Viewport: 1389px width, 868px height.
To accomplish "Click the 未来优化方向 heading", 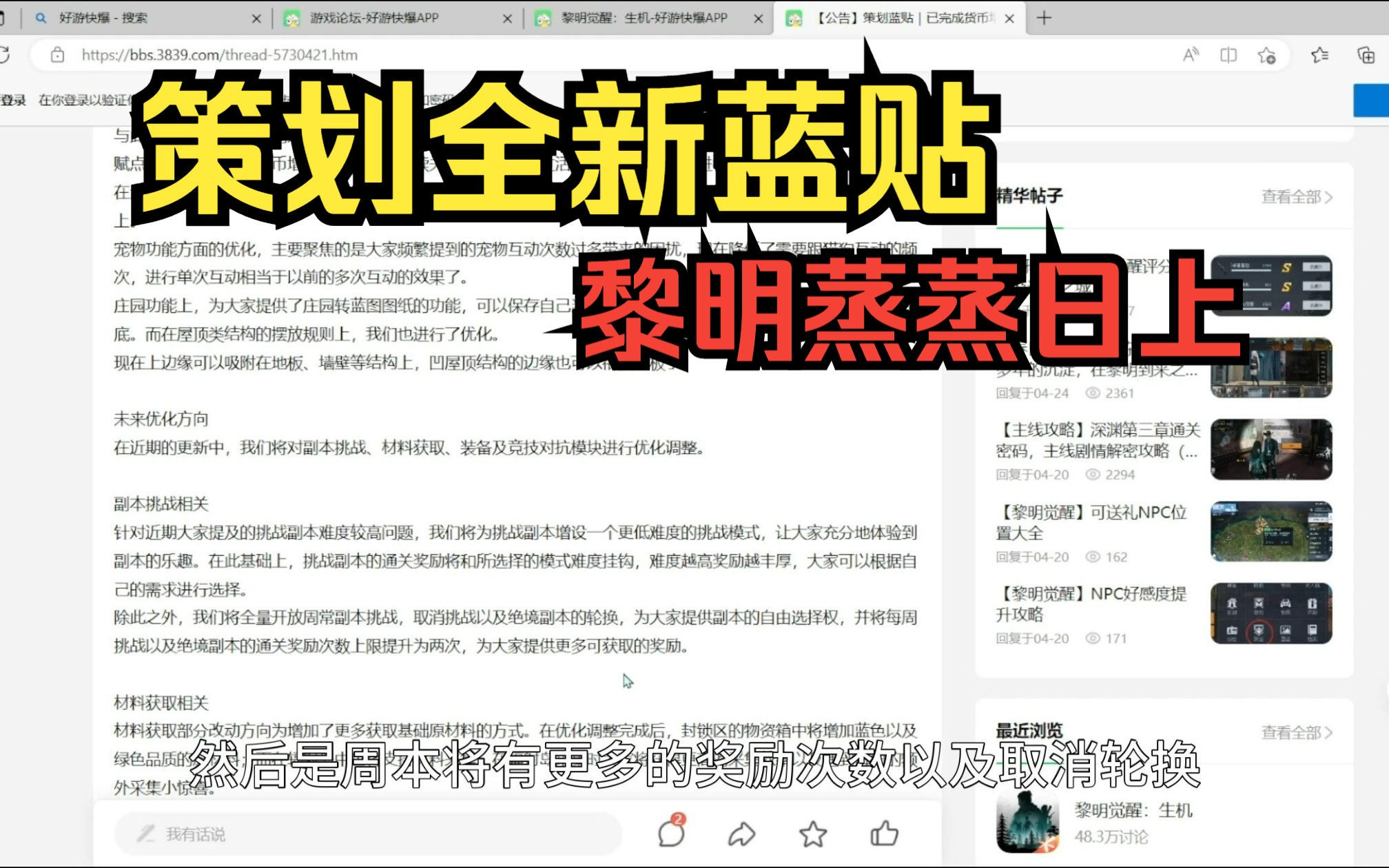I will click(161, 419).
